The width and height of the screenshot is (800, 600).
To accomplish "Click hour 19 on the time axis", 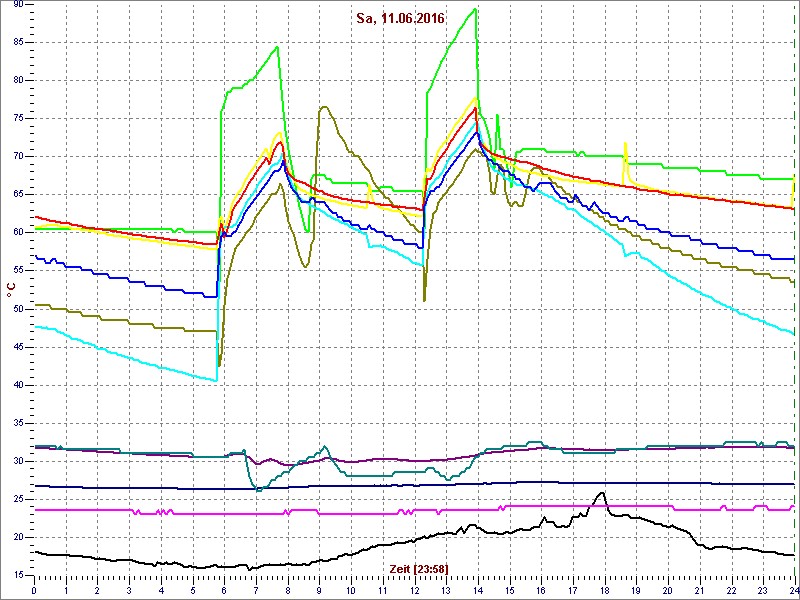I will 636,588.
